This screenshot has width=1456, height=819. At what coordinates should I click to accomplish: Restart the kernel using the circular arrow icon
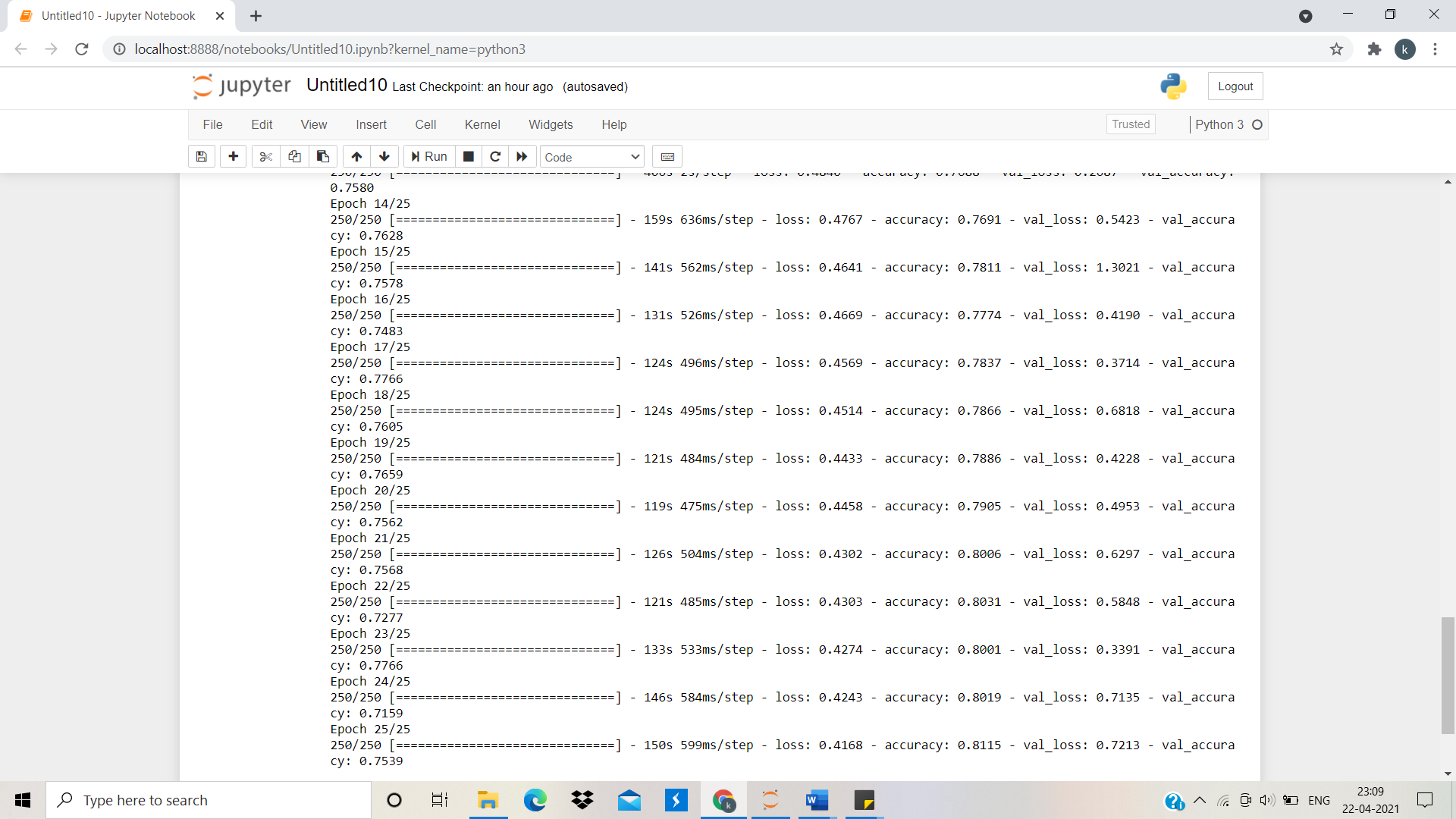coord(495,156)
